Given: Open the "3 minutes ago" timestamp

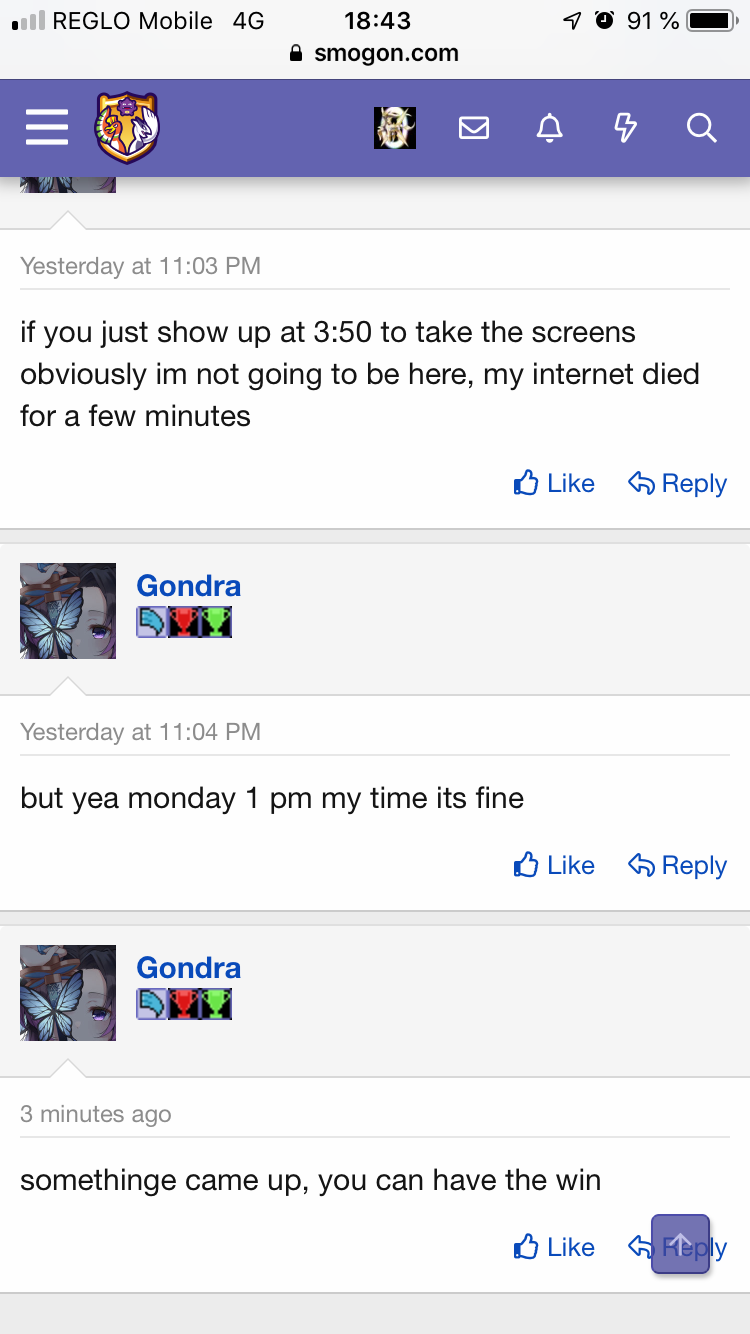Looking at the screenshot, I should pos(96,1114).
